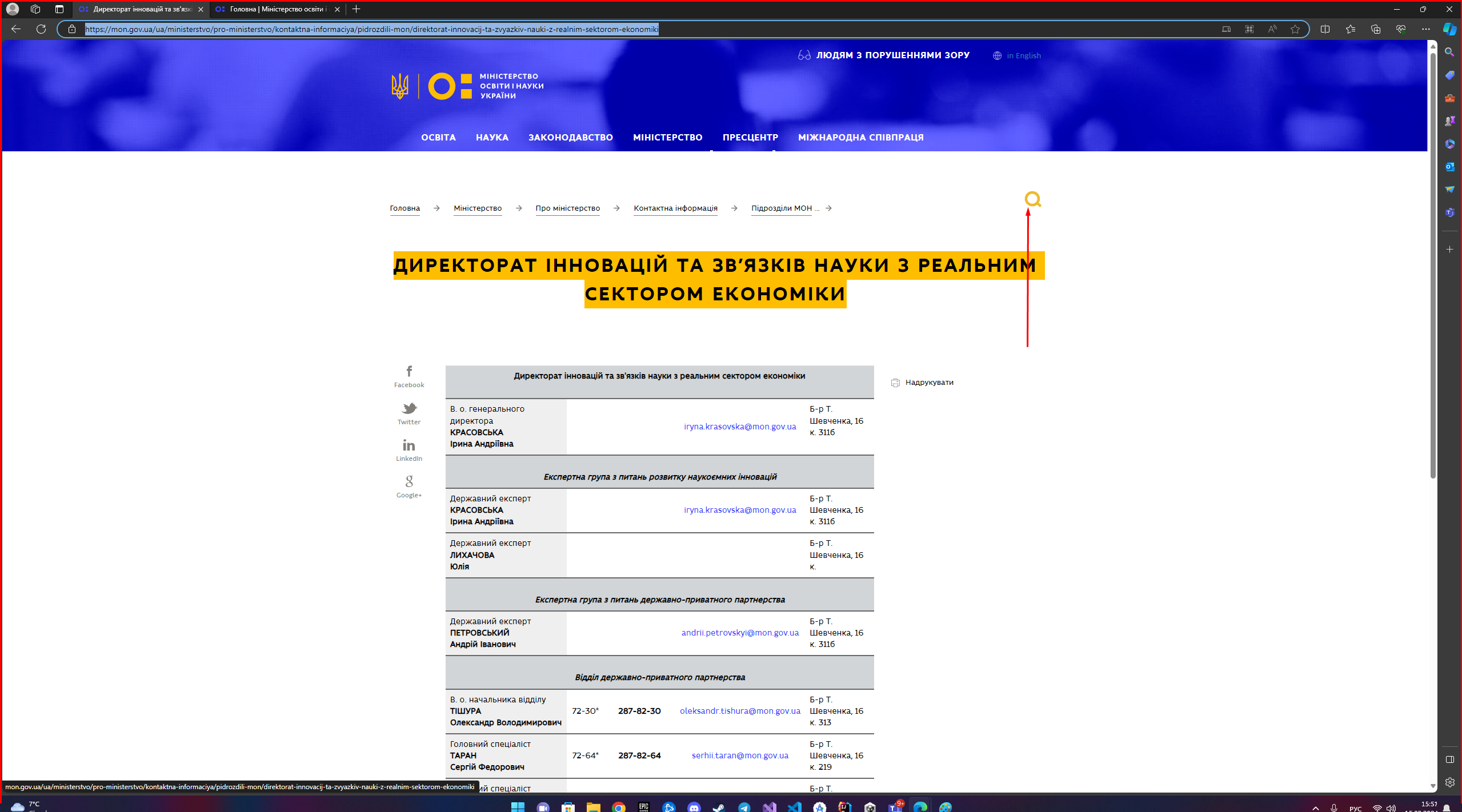Click the yellow search magnifier icon

[1032, 199]
